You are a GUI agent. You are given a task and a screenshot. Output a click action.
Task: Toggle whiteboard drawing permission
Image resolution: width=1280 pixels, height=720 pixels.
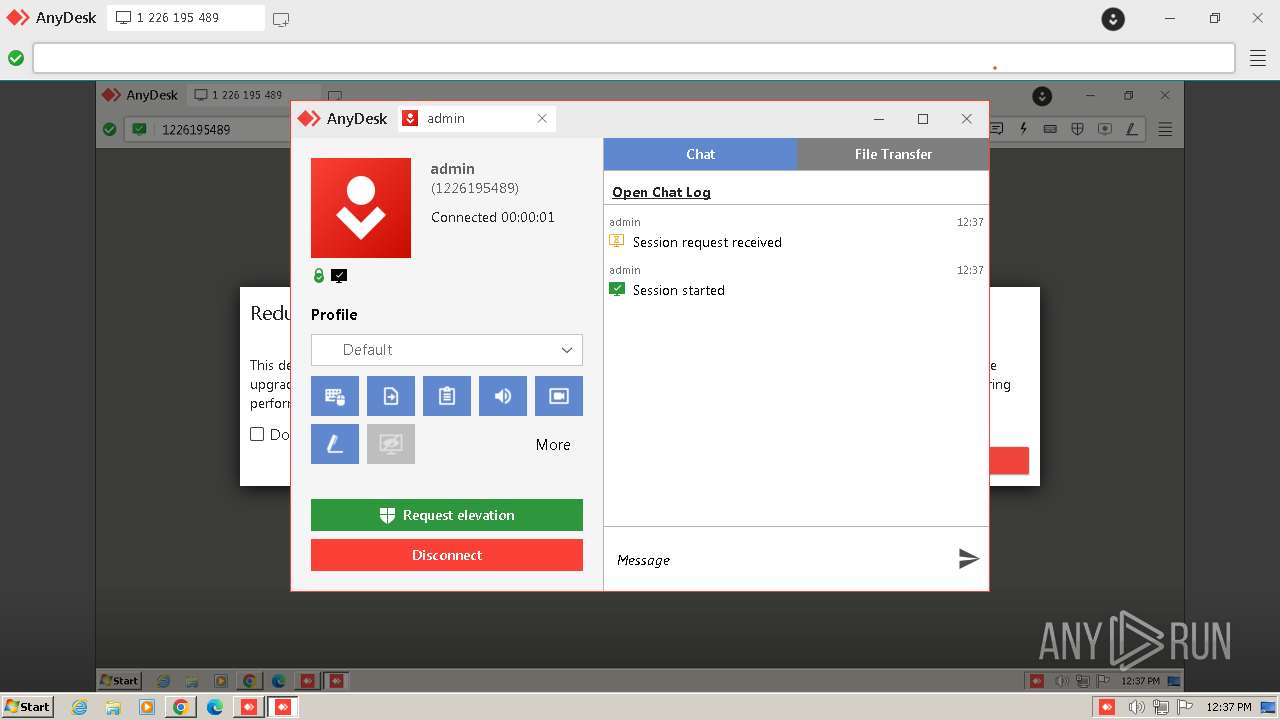click(x=335, y=444)
